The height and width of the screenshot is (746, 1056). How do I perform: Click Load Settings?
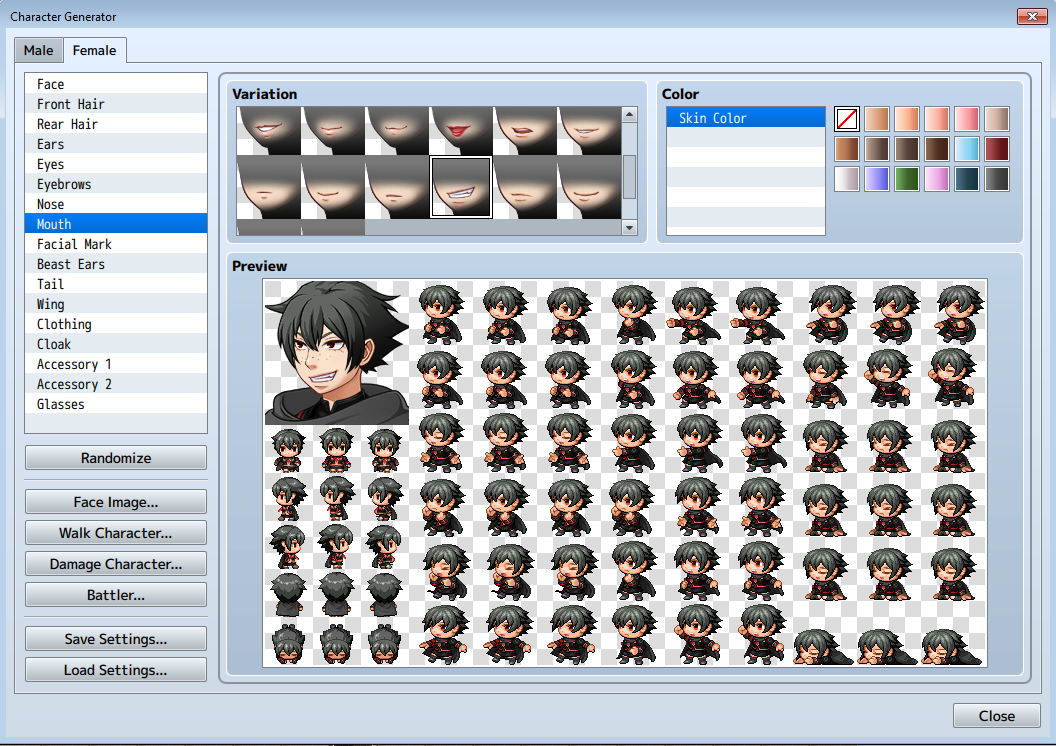tap(115, 669)
